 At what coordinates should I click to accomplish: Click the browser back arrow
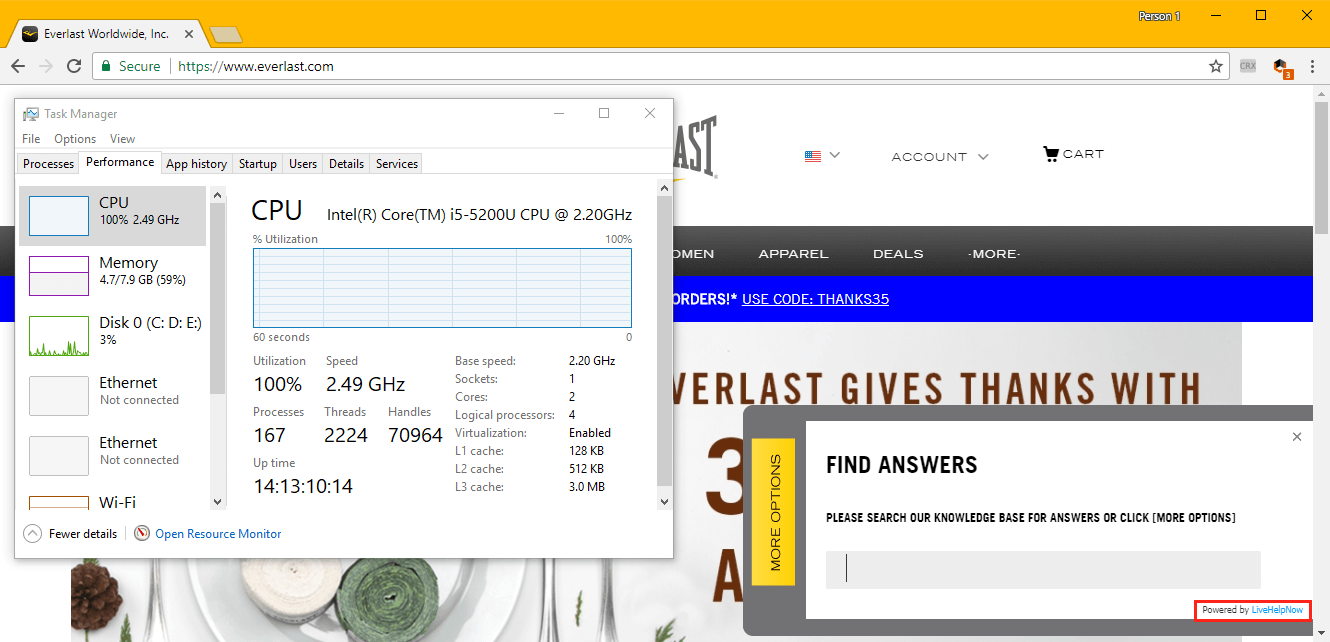(18, 66)
